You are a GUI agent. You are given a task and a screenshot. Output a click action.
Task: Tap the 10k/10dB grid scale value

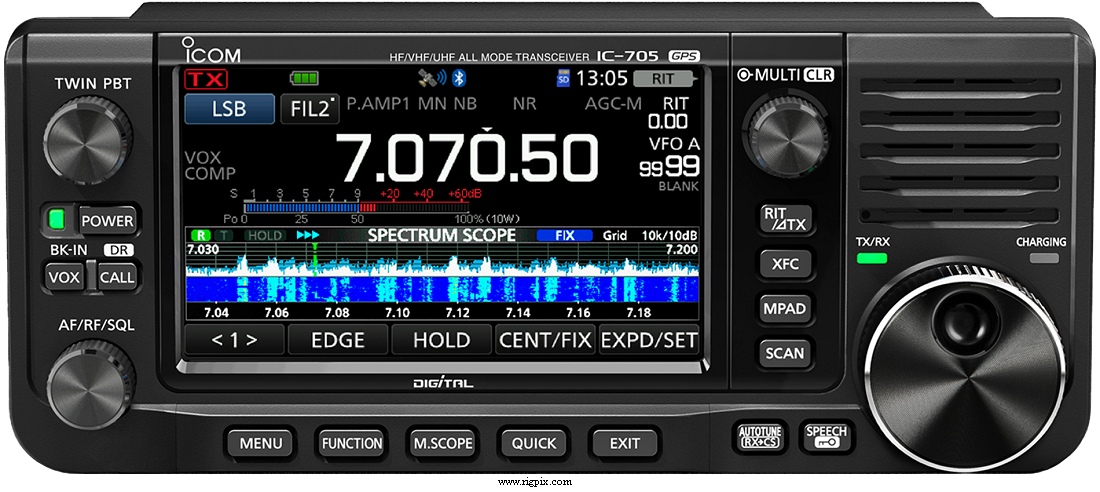[x=670, y=235]
